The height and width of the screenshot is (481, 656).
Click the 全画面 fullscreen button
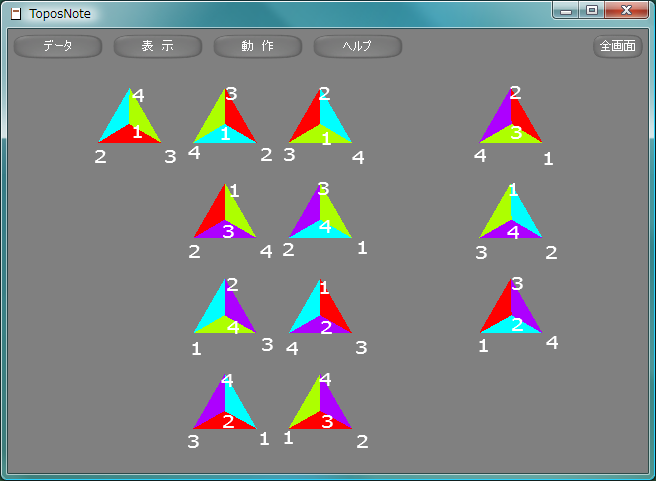[618, 46]
